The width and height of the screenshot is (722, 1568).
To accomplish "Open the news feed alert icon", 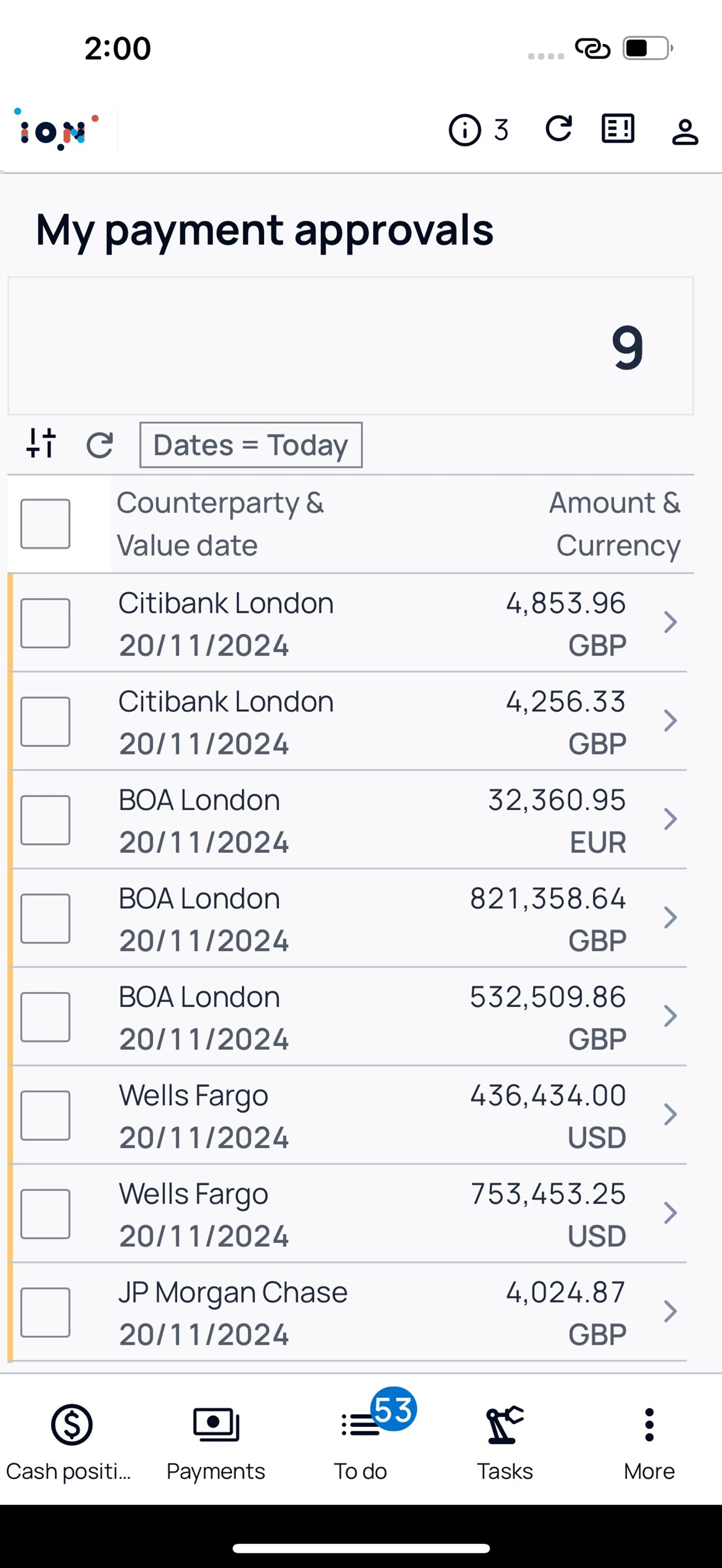I will click(x=618, y=129).
